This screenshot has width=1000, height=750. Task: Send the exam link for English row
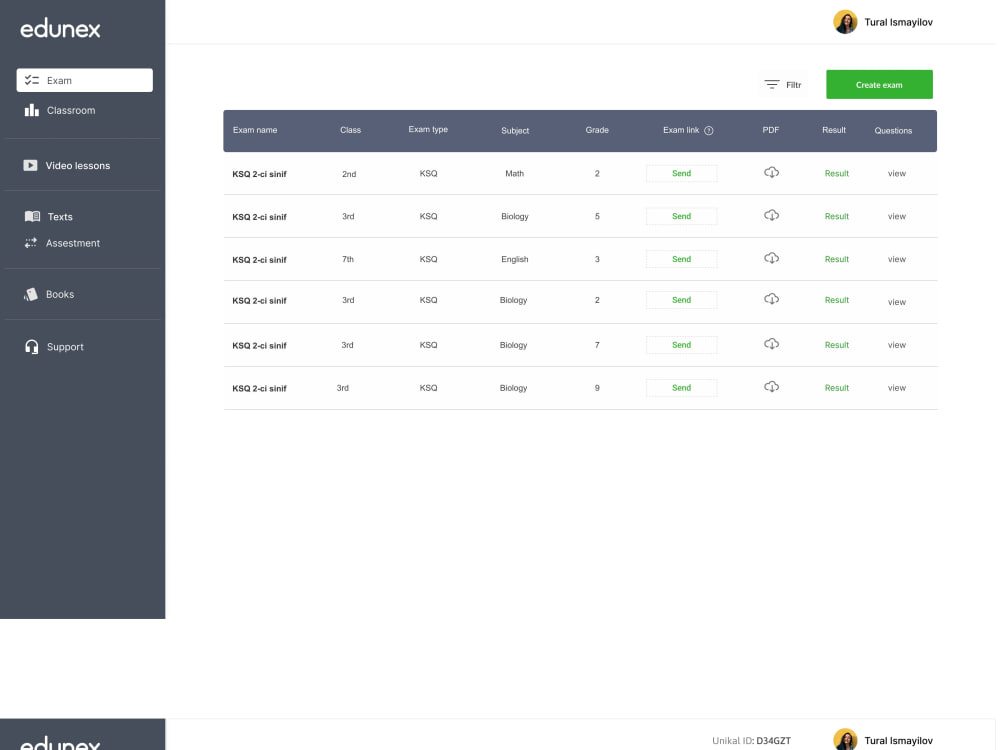[681, 259]
